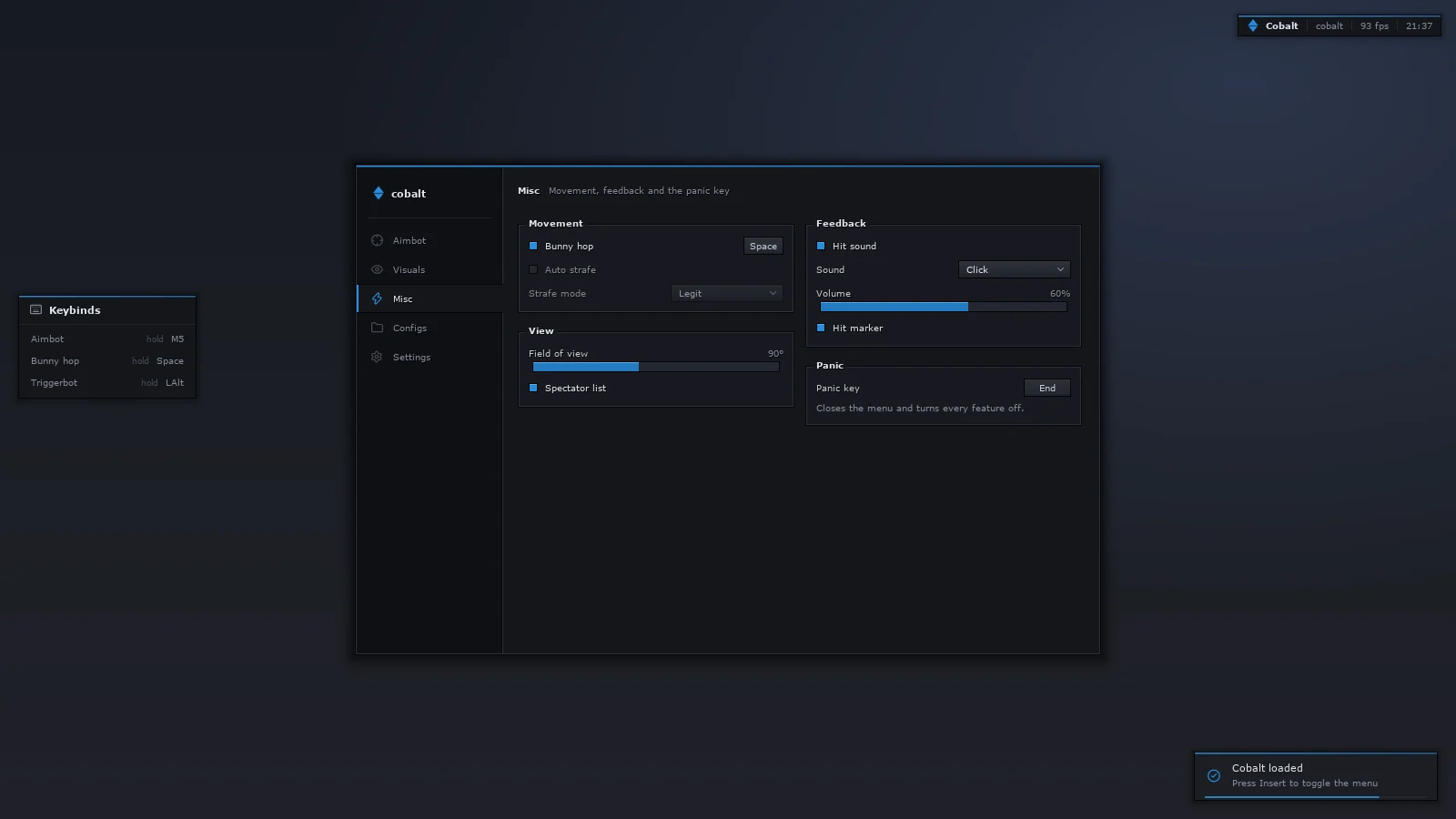Enable the Auto strafe checkbox
Screen dimensions: 1456x819
coord(533,269)
